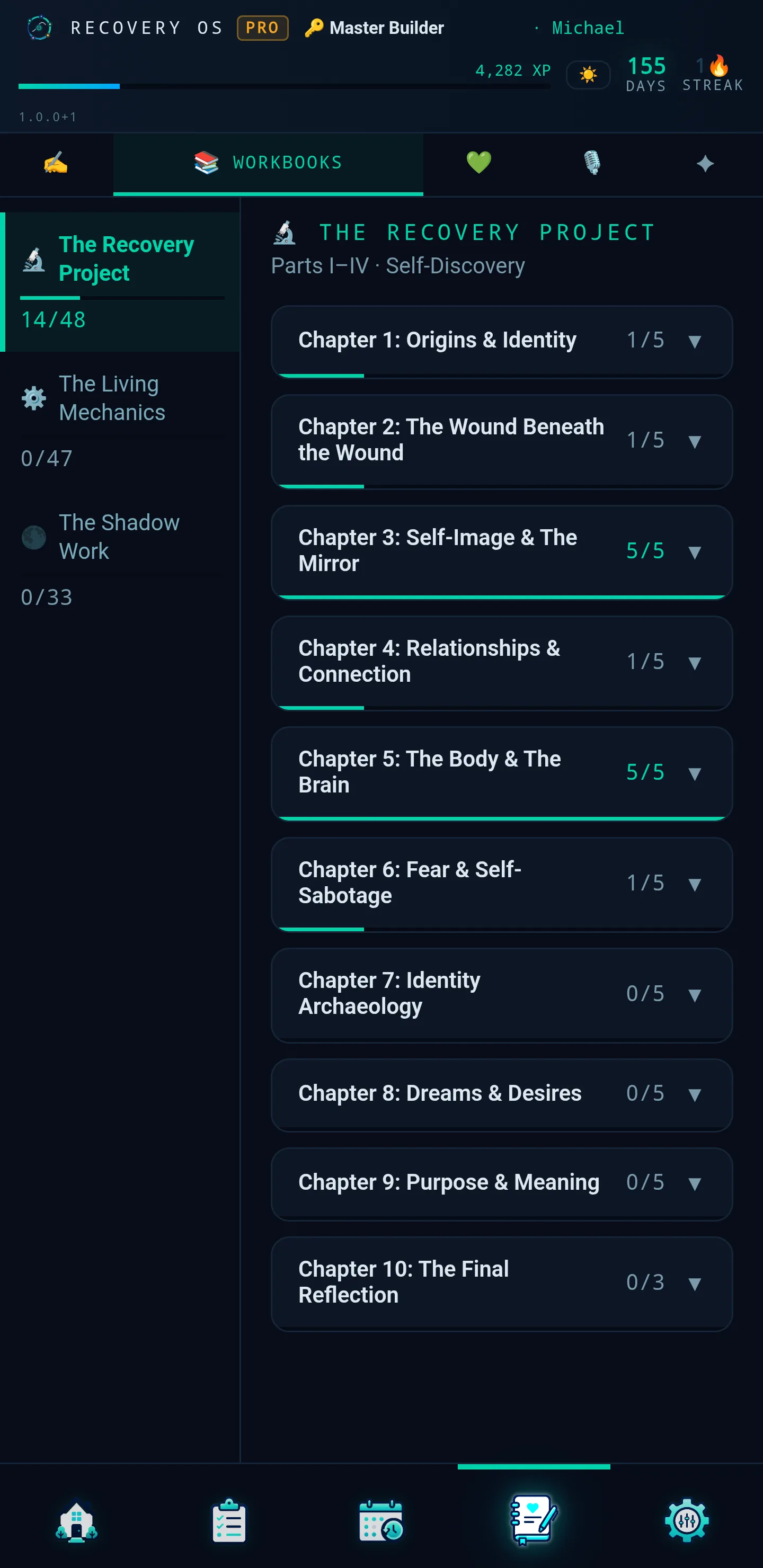
Task: Expand Chapter 3: Self-Image & The Mirror
Action: point(501,551)
